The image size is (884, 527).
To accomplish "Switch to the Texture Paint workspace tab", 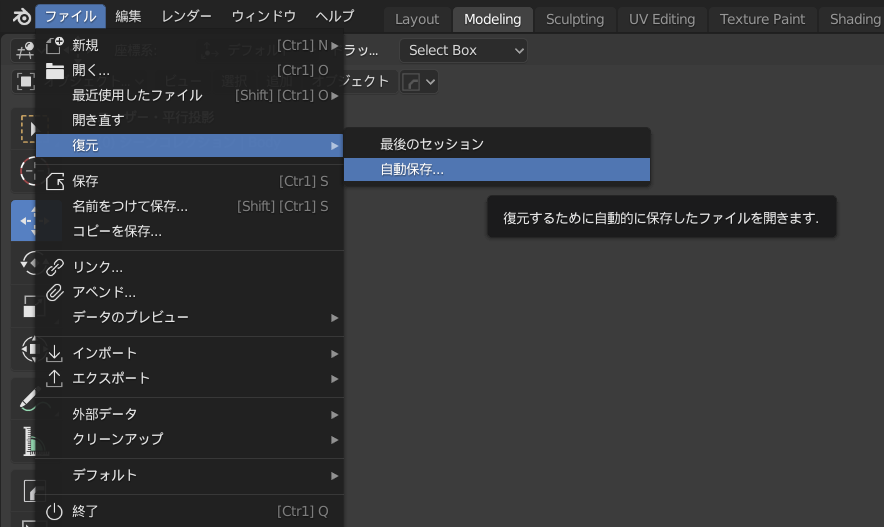I will [762, 19].
